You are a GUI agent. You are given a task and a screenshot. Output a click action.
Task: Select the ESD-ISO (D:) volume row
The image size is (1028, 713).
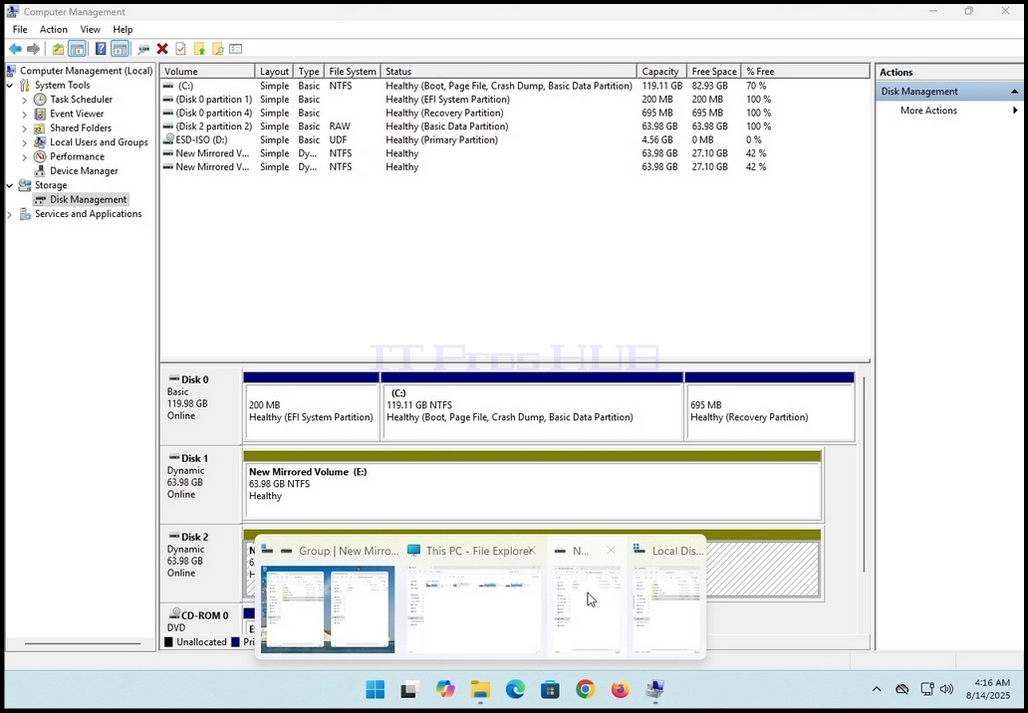(x=515, y=140)
